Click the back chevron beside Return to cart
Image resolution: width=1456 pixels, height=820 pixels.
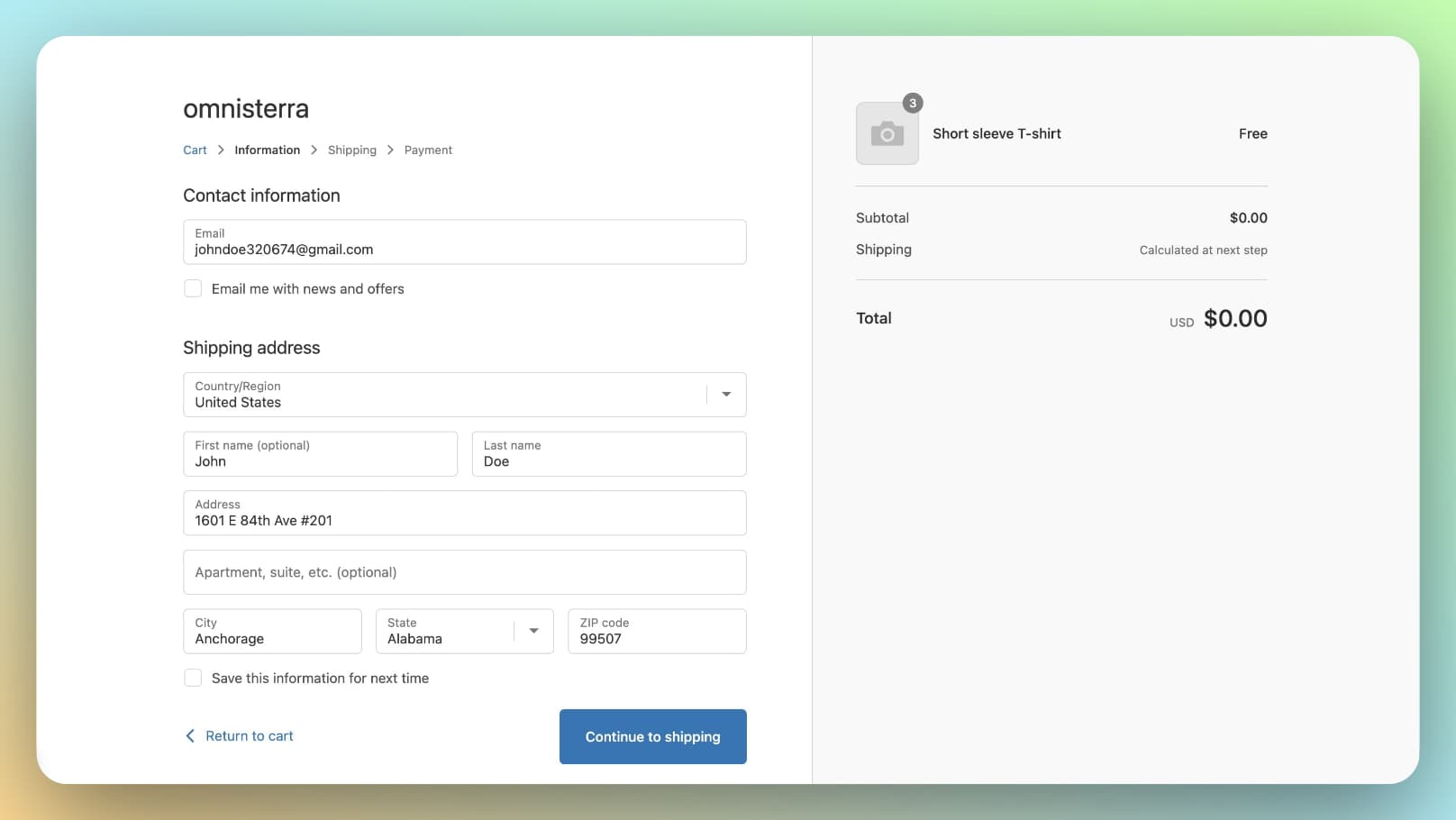[x=190, y=735]
